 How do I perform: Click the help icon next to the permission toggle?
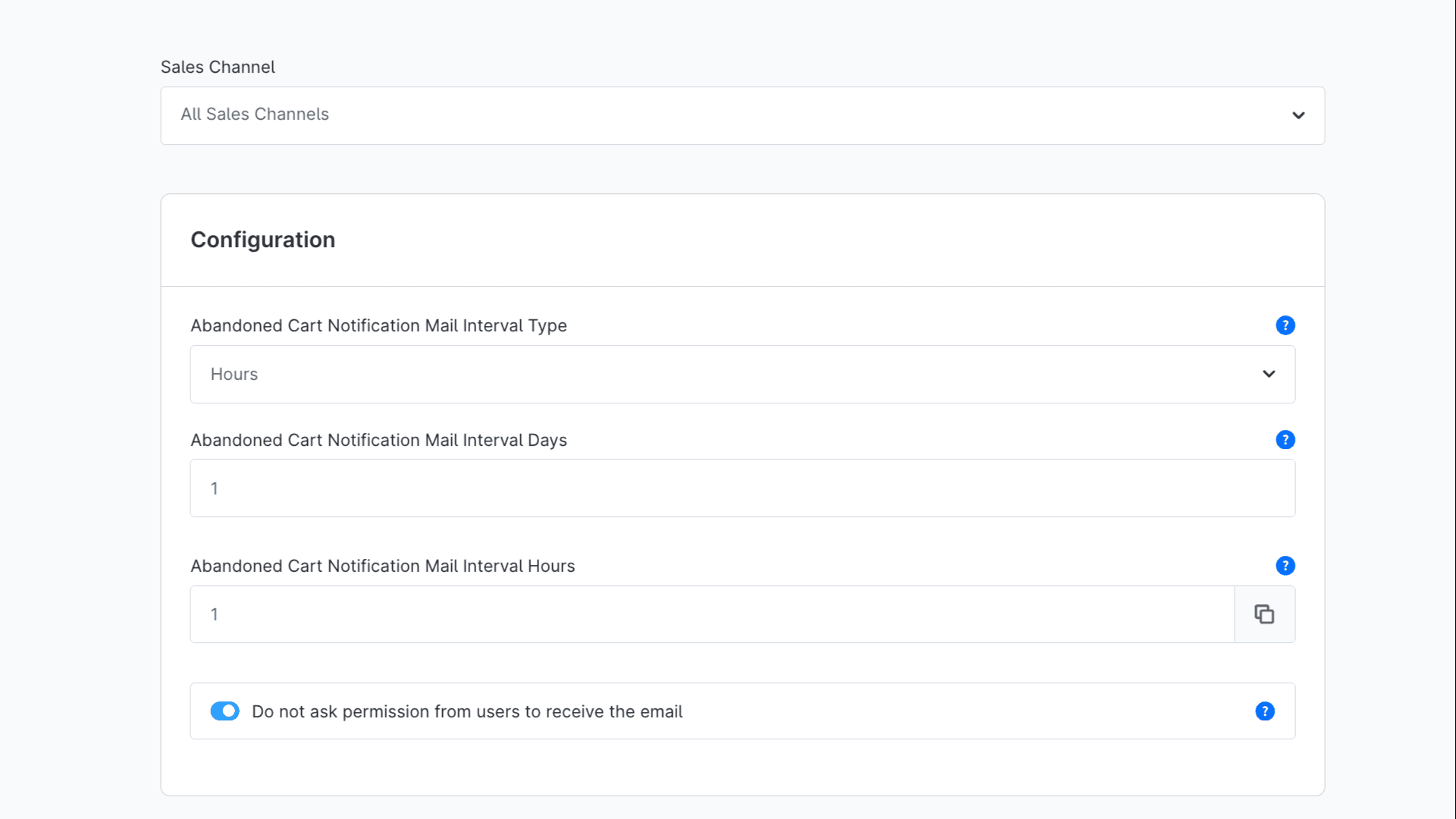click(1264, 711)
